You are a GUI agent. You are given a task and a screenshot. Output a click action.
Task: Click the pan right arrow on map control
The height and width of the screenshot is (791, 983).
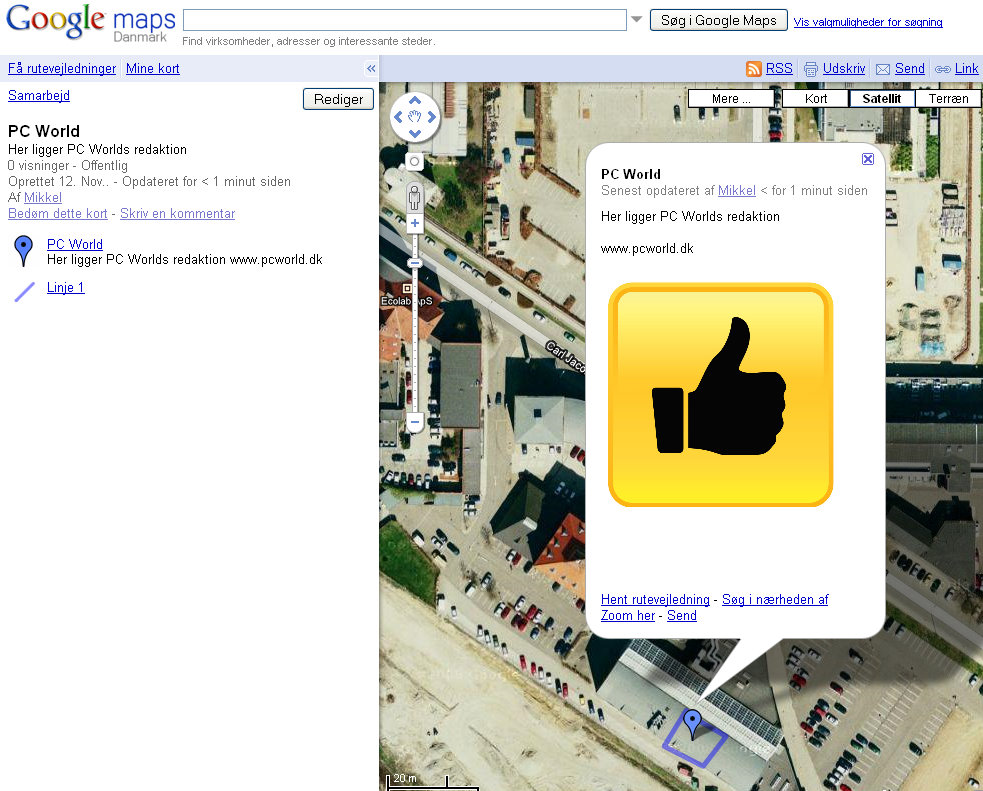431,117
